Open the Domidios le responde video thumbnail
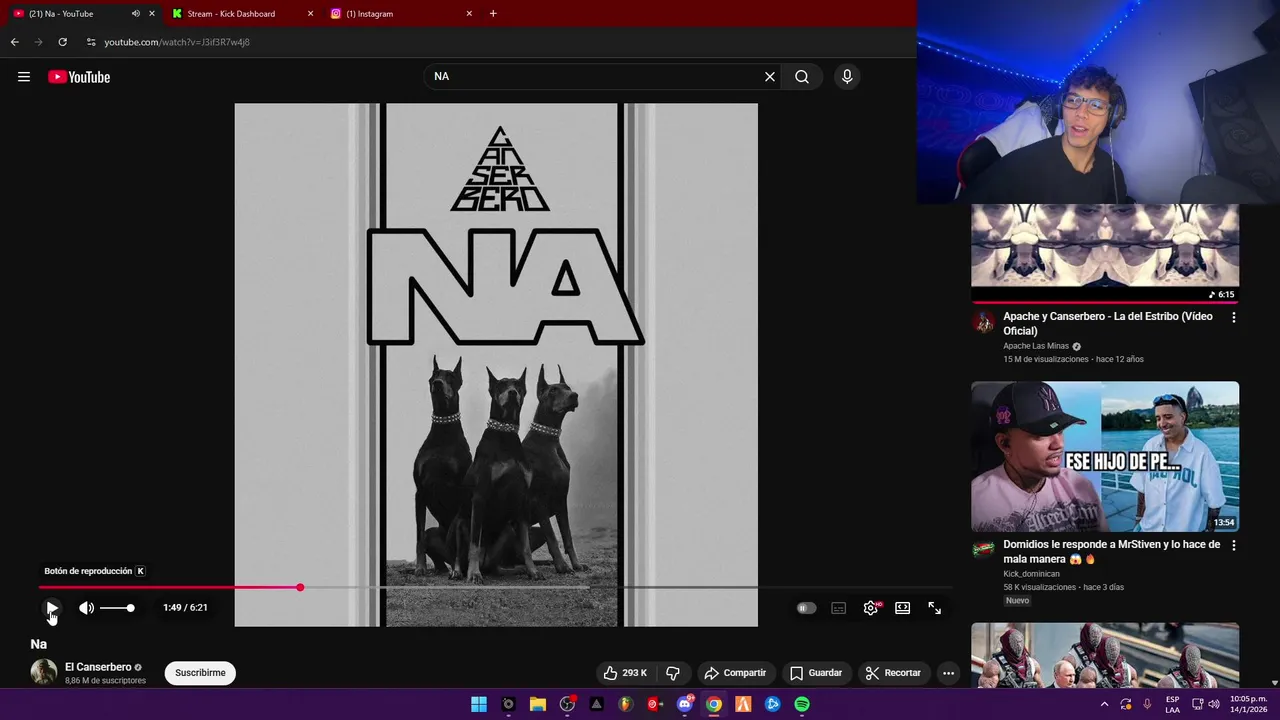Image resolution: width=1280 pixels, height=720 pixels. [x=1105, y=456]
